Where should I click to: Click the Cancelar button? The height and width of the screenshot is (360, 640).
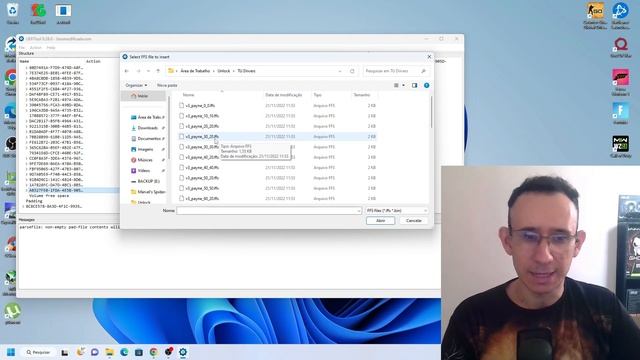pos(413,221)
